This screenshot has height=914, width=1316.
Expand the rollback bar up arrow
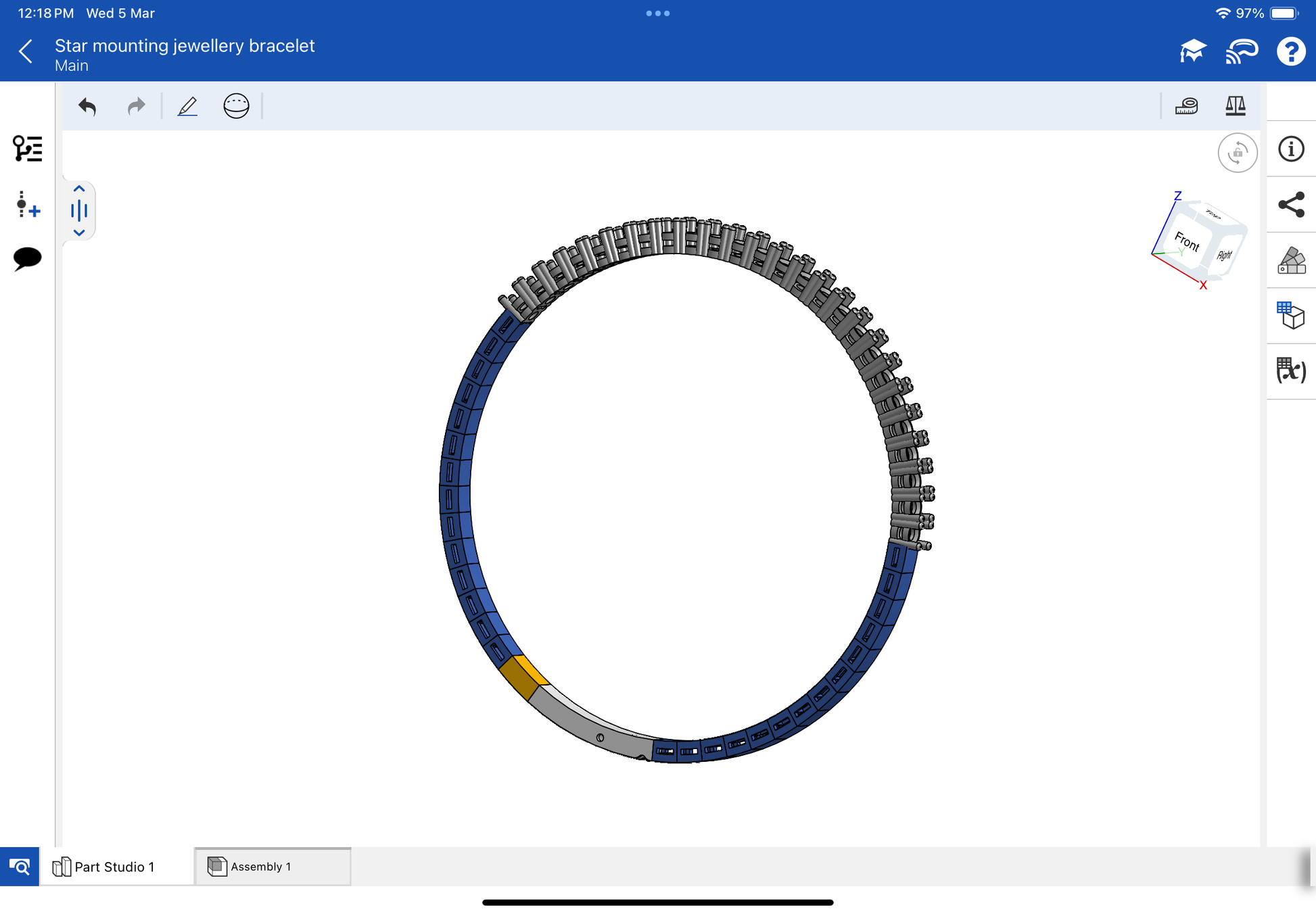79,189
